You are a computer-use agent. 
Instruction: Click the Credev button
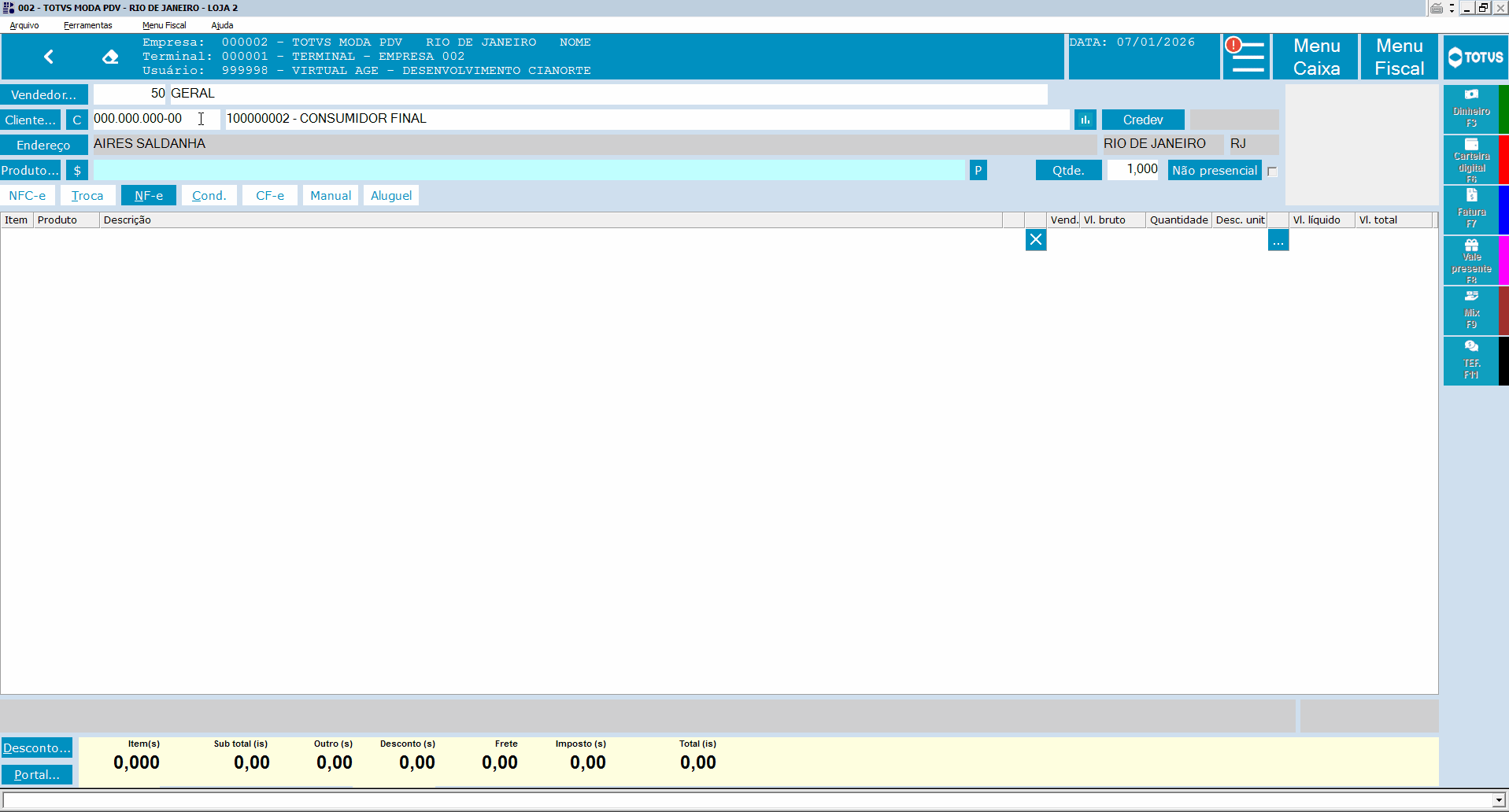tap(1143, 120)
